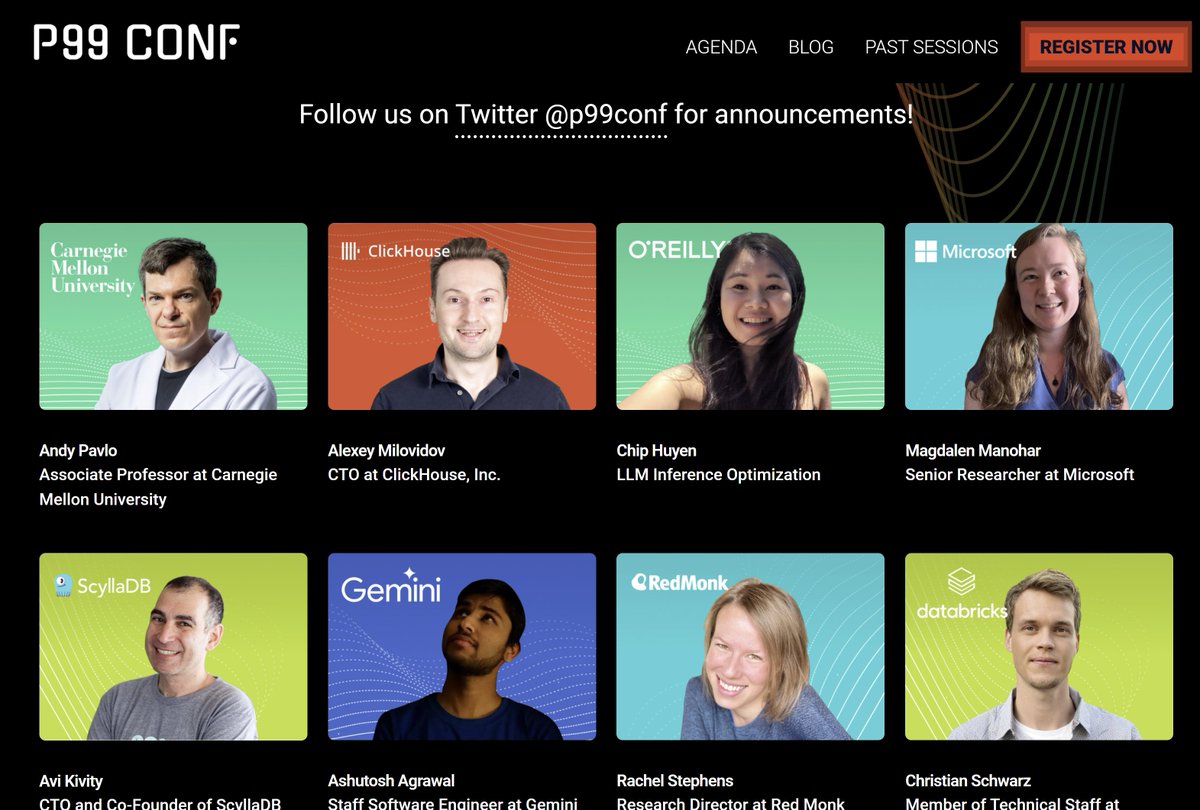Click the REGISTER NOW button
1200x810 pixels.
pyautogui.click(x=1106, y=47)
